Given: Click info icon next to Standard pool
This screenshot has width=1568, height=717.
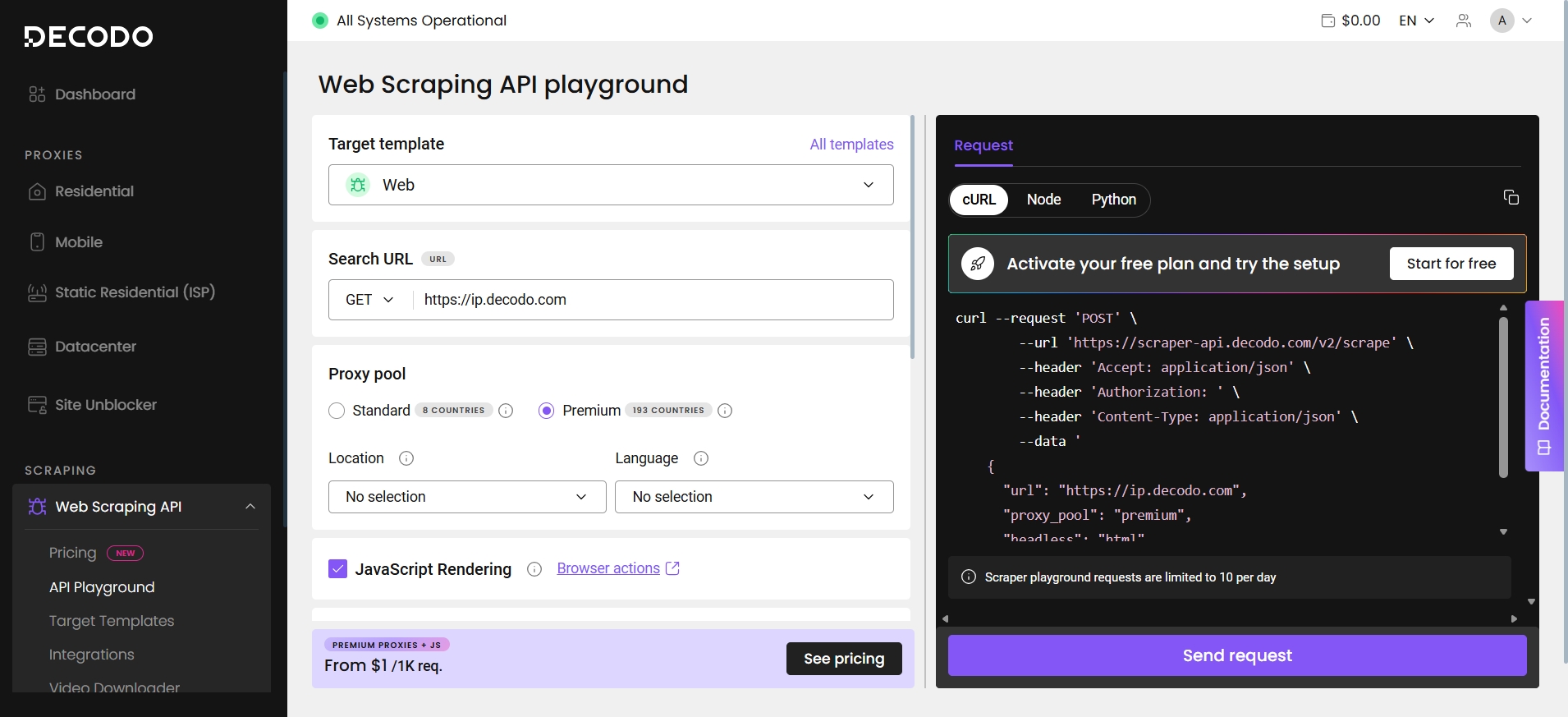Looking at the screenshot, I should (x=506, y=411).
